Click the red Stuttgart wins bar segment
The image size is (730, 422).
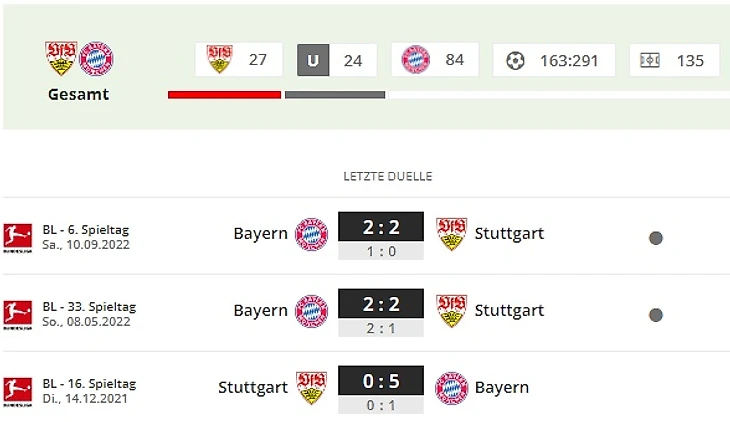[224, 95]
